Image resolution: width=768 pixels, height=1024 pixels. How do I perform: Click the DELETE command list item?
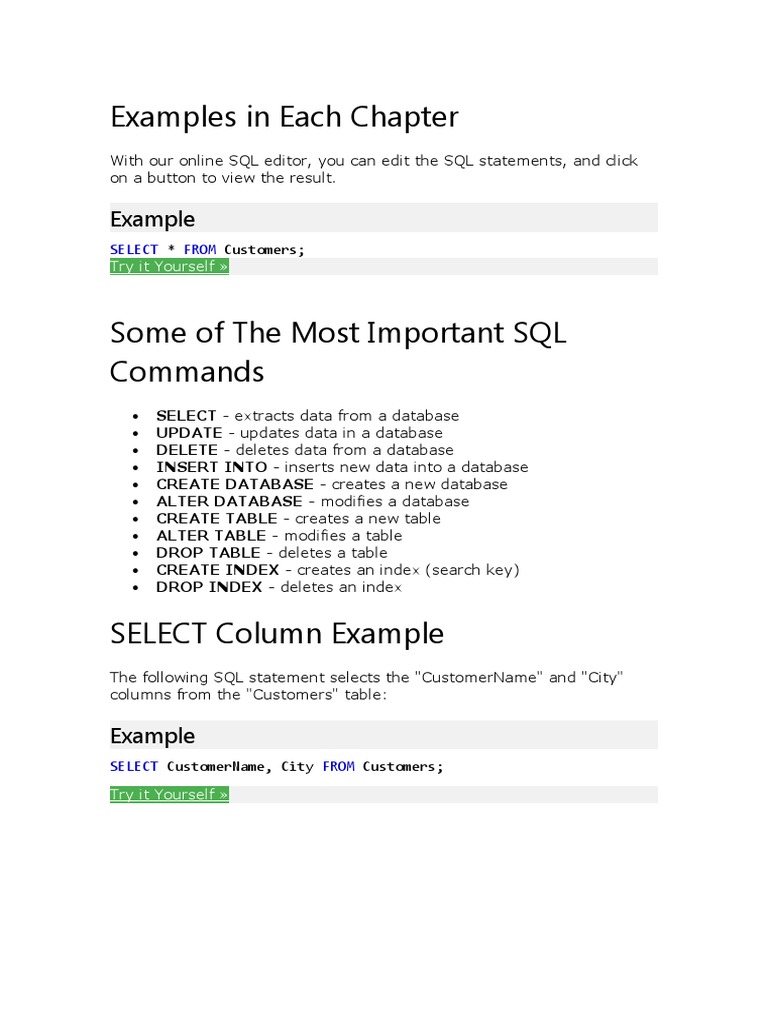[x=304, y=450]
